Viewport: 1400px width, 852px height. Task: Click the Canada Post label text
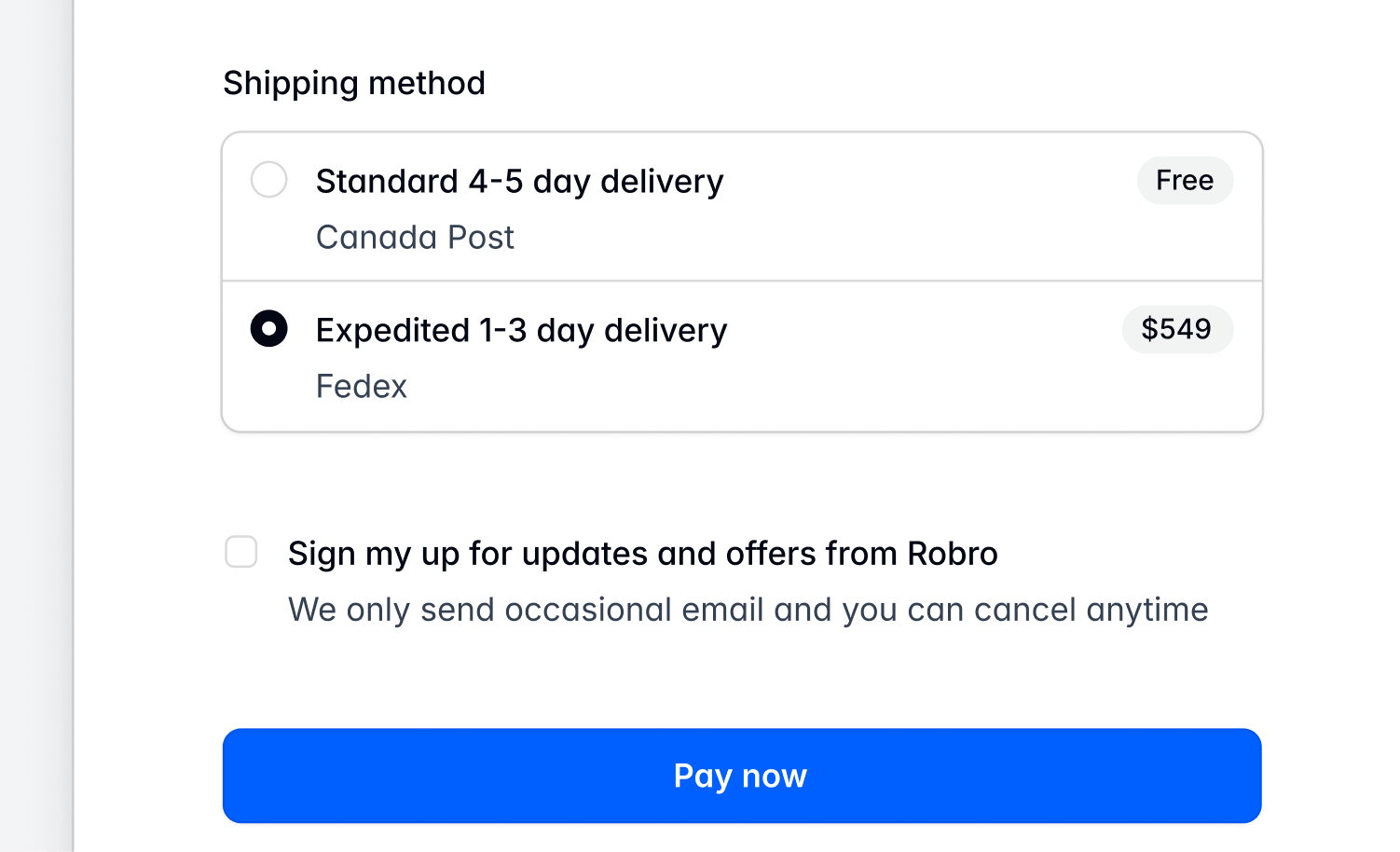pos(415,237)
